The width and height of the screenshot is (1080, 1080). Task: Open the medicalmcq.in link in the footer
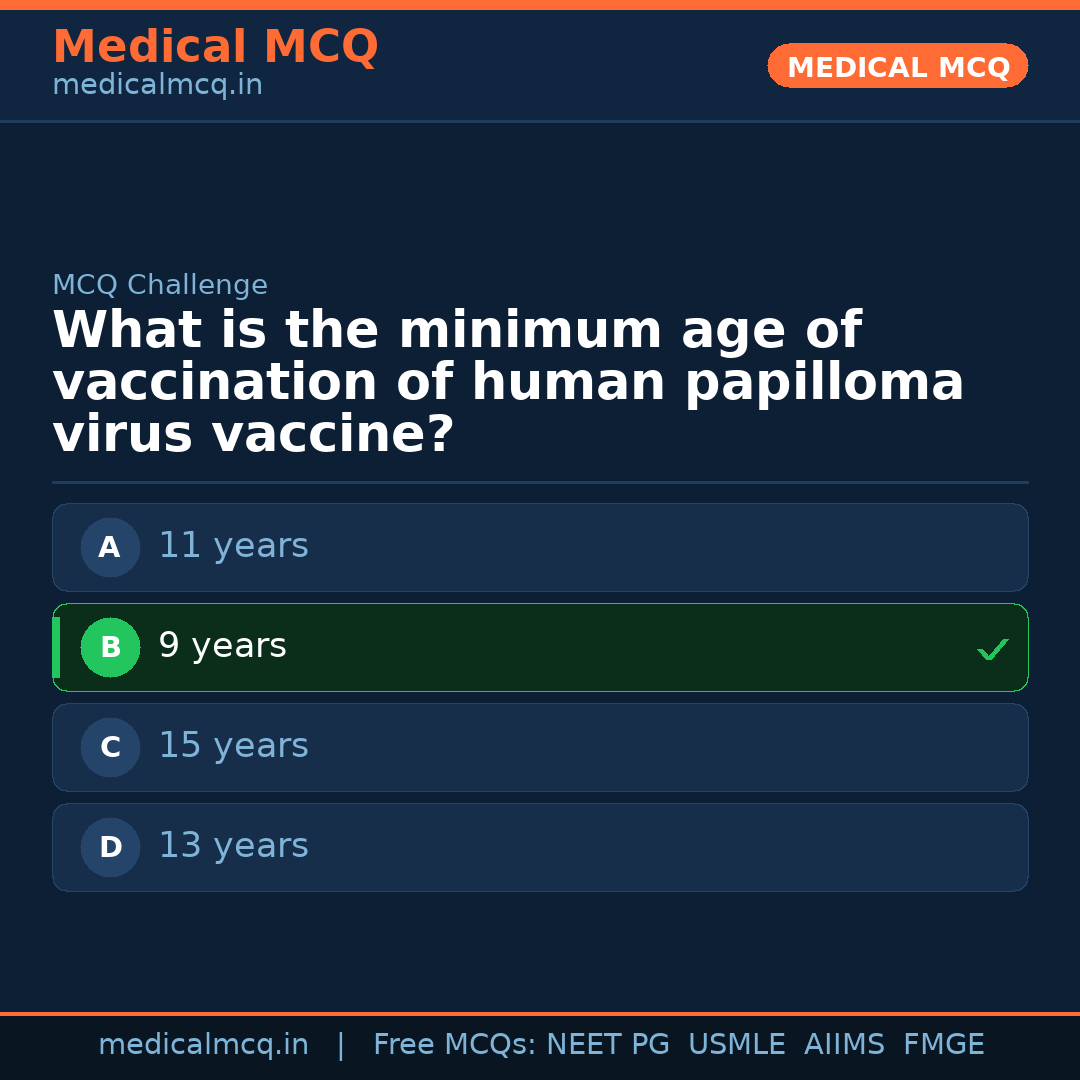click(x=203, y=1045)
